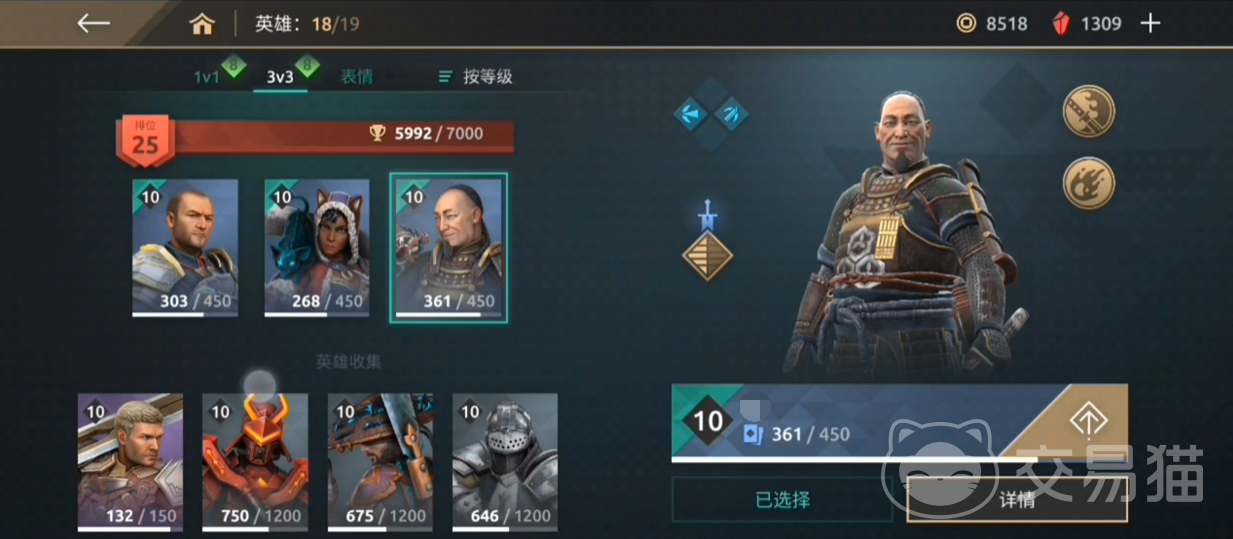Tap the gold rank chevrons talent icon
This screenshot has width=1233, height=539.
tap(708, 255)
